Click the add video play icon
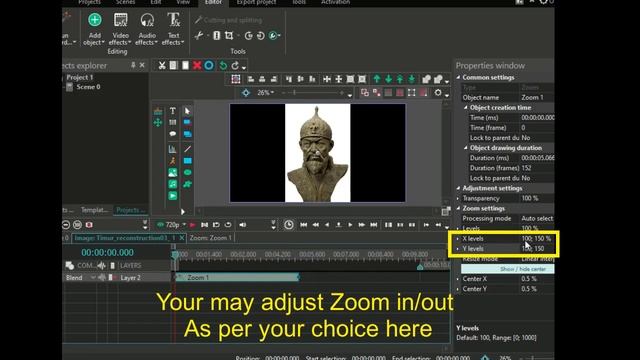The image size is (640, 360). click(x=173, y=196)
